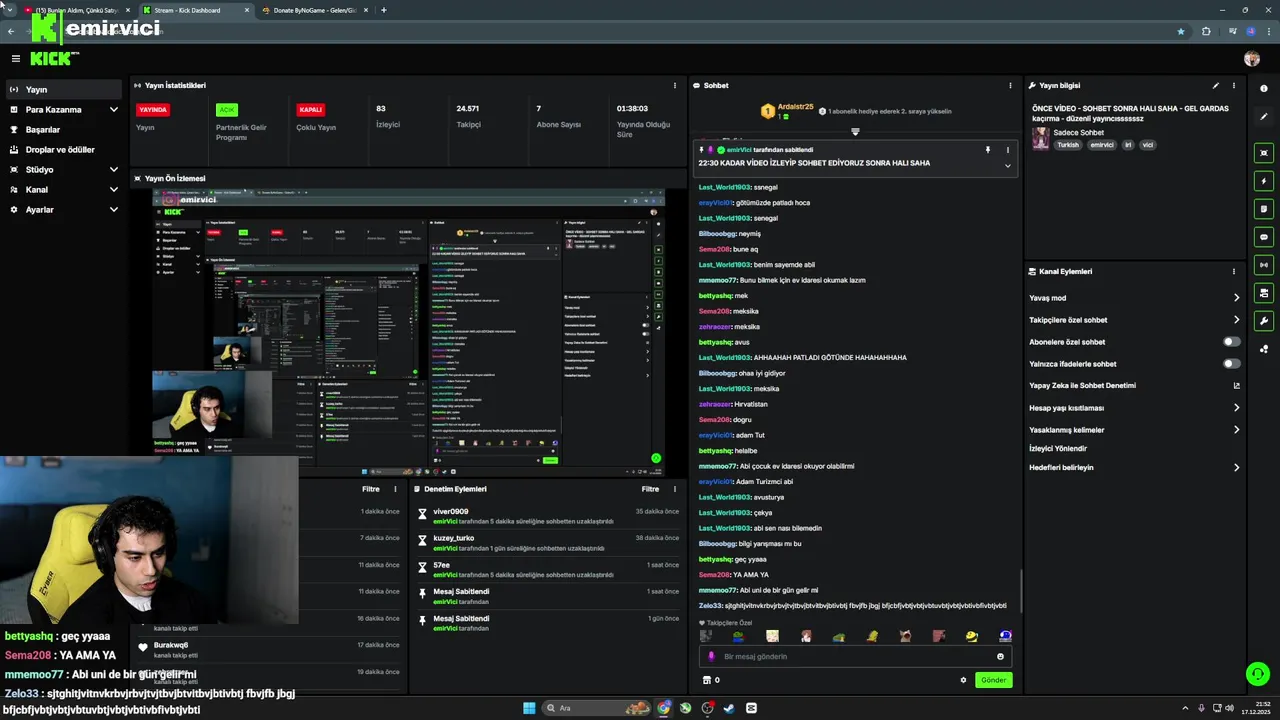Open Hesap yaşı kısıtlaması arrow
Viewport: 1280px width, 720px height.
coord(1236,408)
